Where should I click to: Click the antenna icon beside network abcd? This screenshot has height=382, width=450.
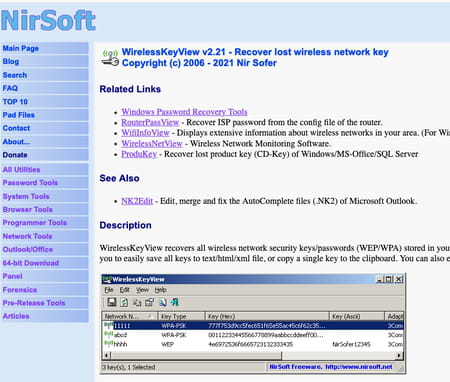pos(109,334)
